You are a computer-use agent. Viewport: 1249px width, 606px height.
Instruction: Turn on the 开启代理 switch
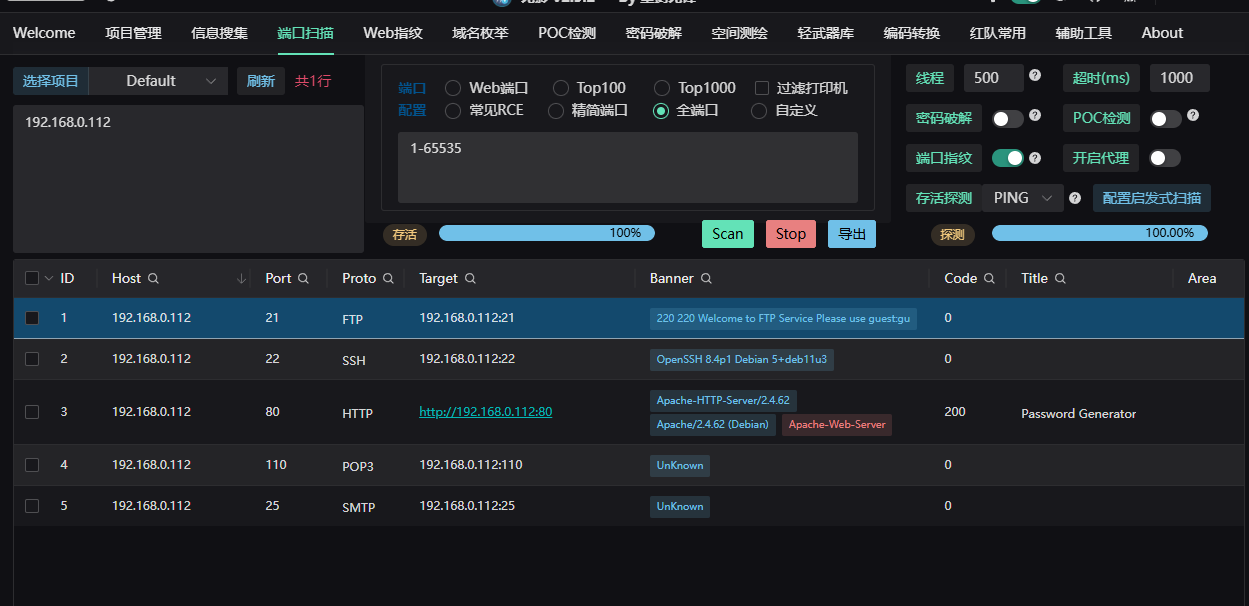[1166, 158]
